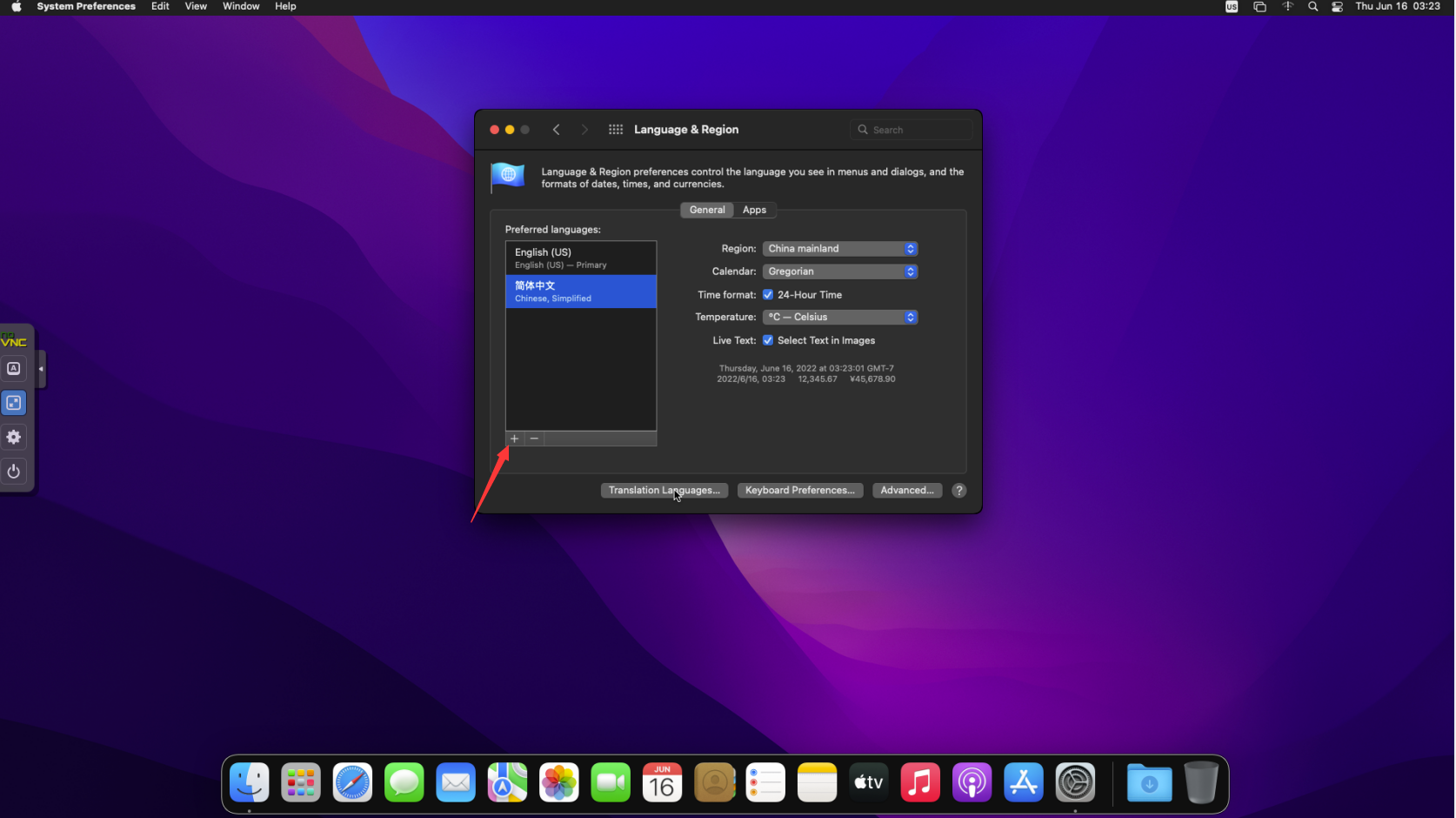1456x818 pixels.
Task: Open Messages in the Dock
Action: click(404, 783)
